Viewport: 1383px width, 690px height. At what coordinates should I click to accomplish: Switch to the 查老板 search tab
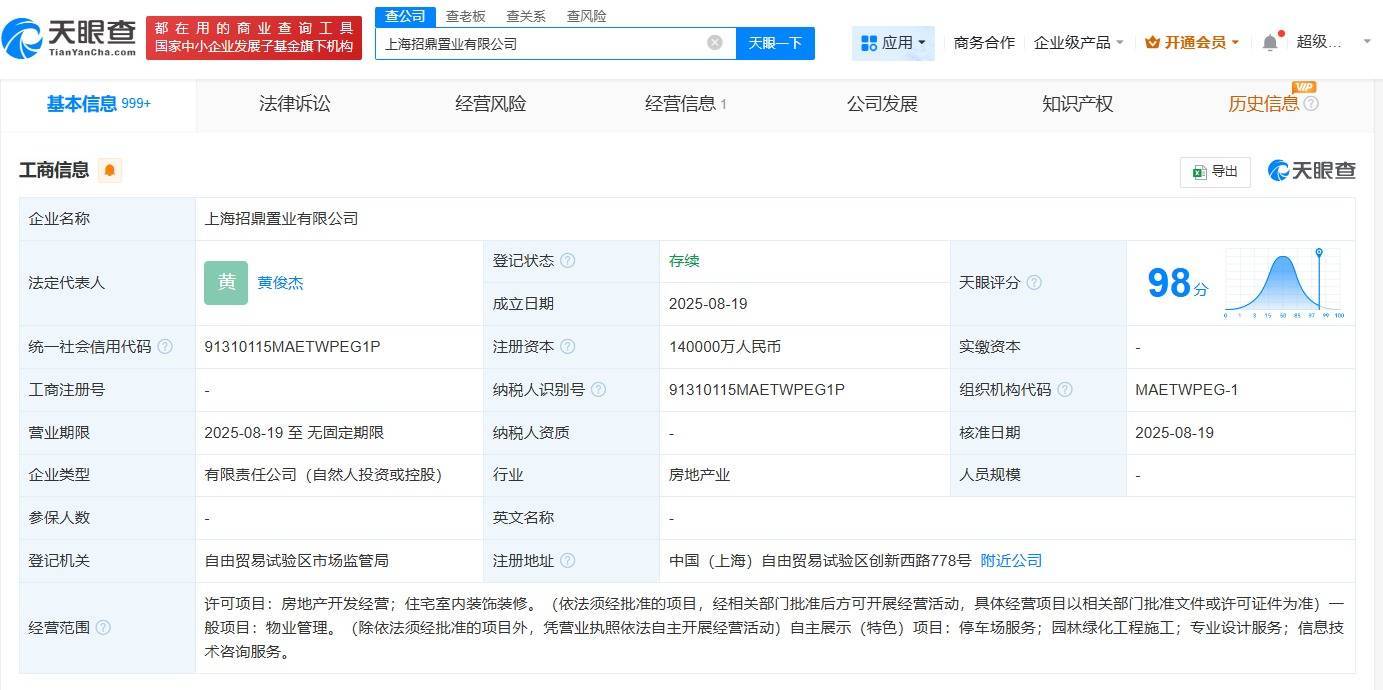tap(465, 16)
